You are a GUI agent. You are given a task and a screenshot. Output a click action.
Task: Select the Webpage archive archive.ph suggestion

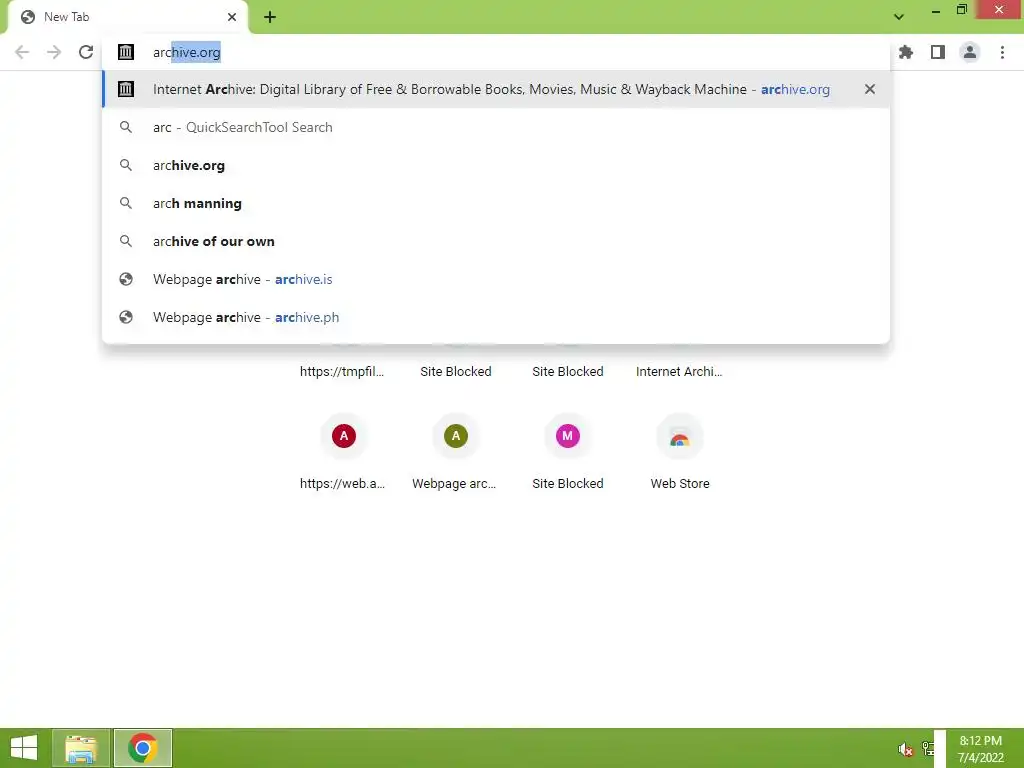(496, 317)
